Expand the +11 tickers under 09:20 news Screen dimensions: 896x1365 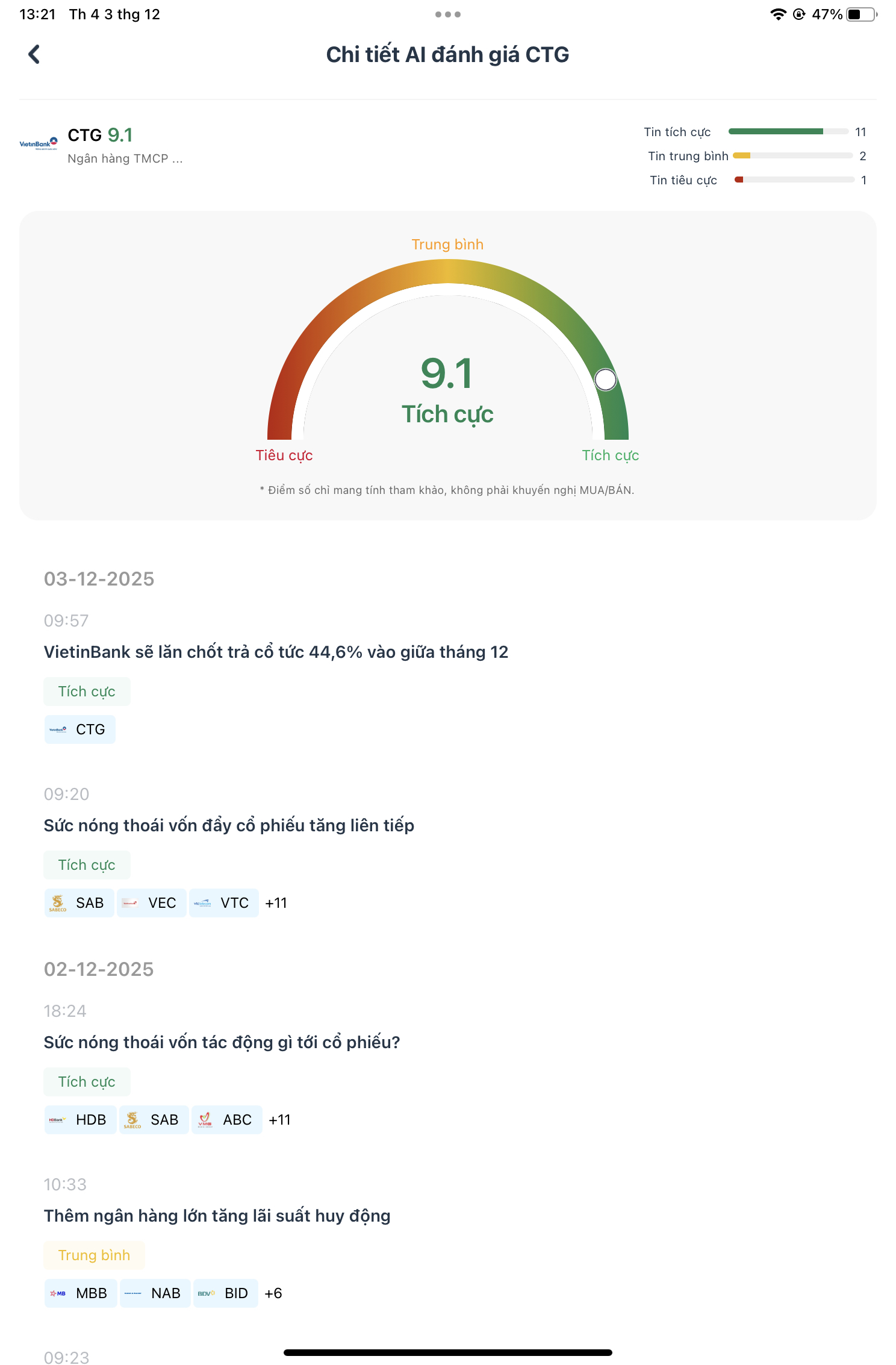pyautogui.click(x=276, y=903)
